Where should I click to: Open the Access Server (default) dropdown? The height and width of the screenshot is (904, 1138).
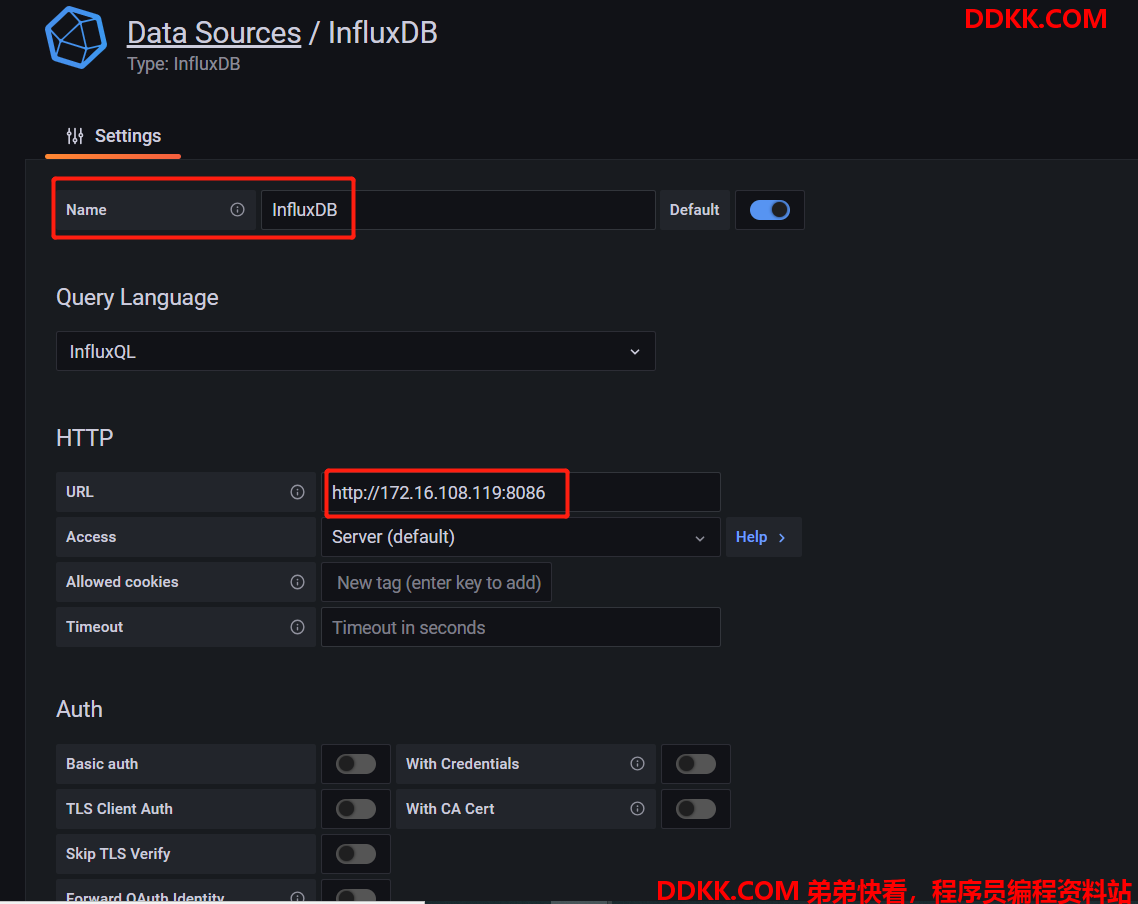click(520, 537)
